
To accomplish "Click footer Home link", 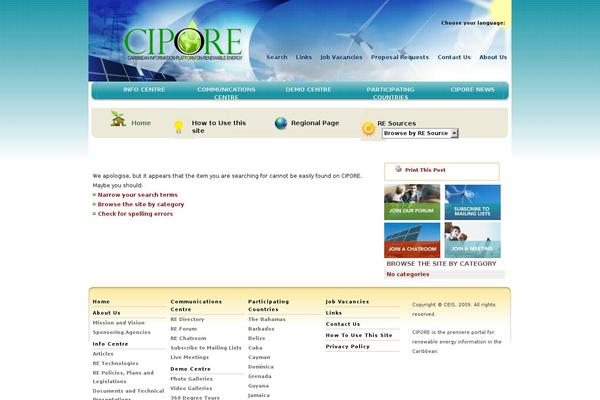I will pos(101,302).
